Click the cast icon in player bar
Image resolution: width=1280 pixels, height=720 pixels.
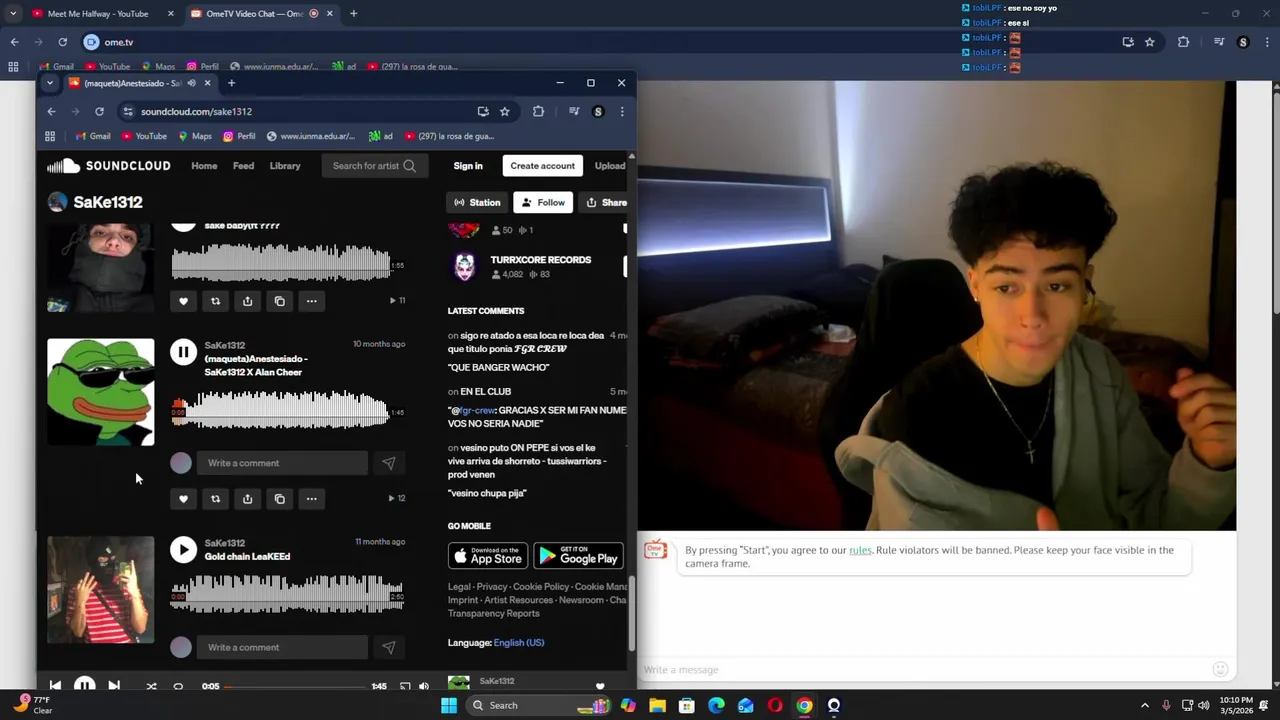(405, 686)
